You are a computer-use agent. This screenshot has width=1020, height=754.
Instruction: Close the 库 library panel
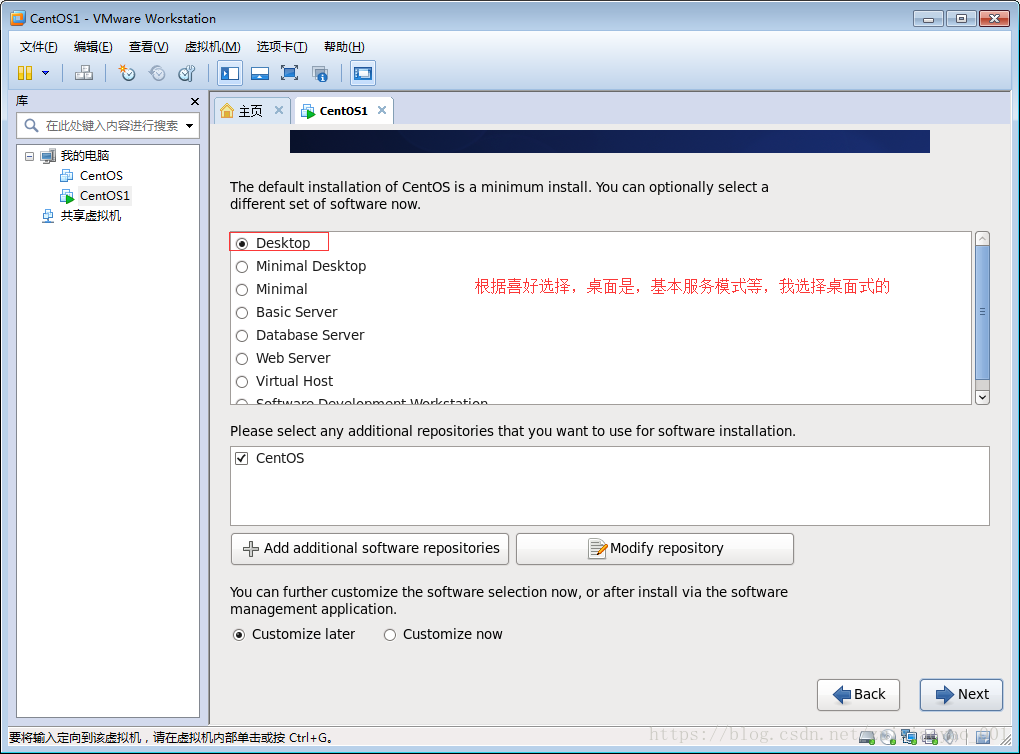click(x=195, y=101)
